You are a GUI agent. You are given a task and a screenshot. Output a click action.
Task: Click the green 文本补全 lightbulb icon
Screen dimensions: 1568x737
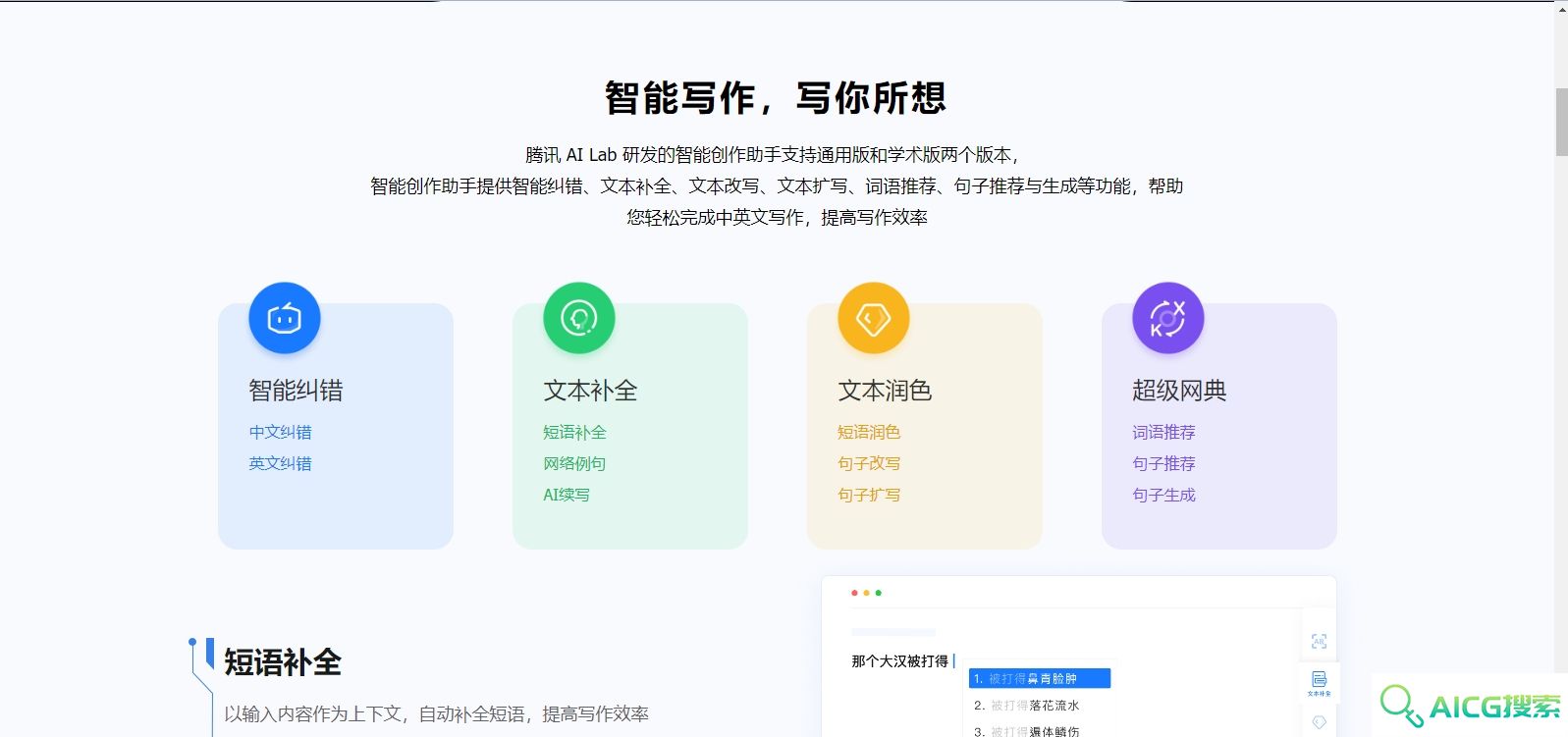click(579, 318)
